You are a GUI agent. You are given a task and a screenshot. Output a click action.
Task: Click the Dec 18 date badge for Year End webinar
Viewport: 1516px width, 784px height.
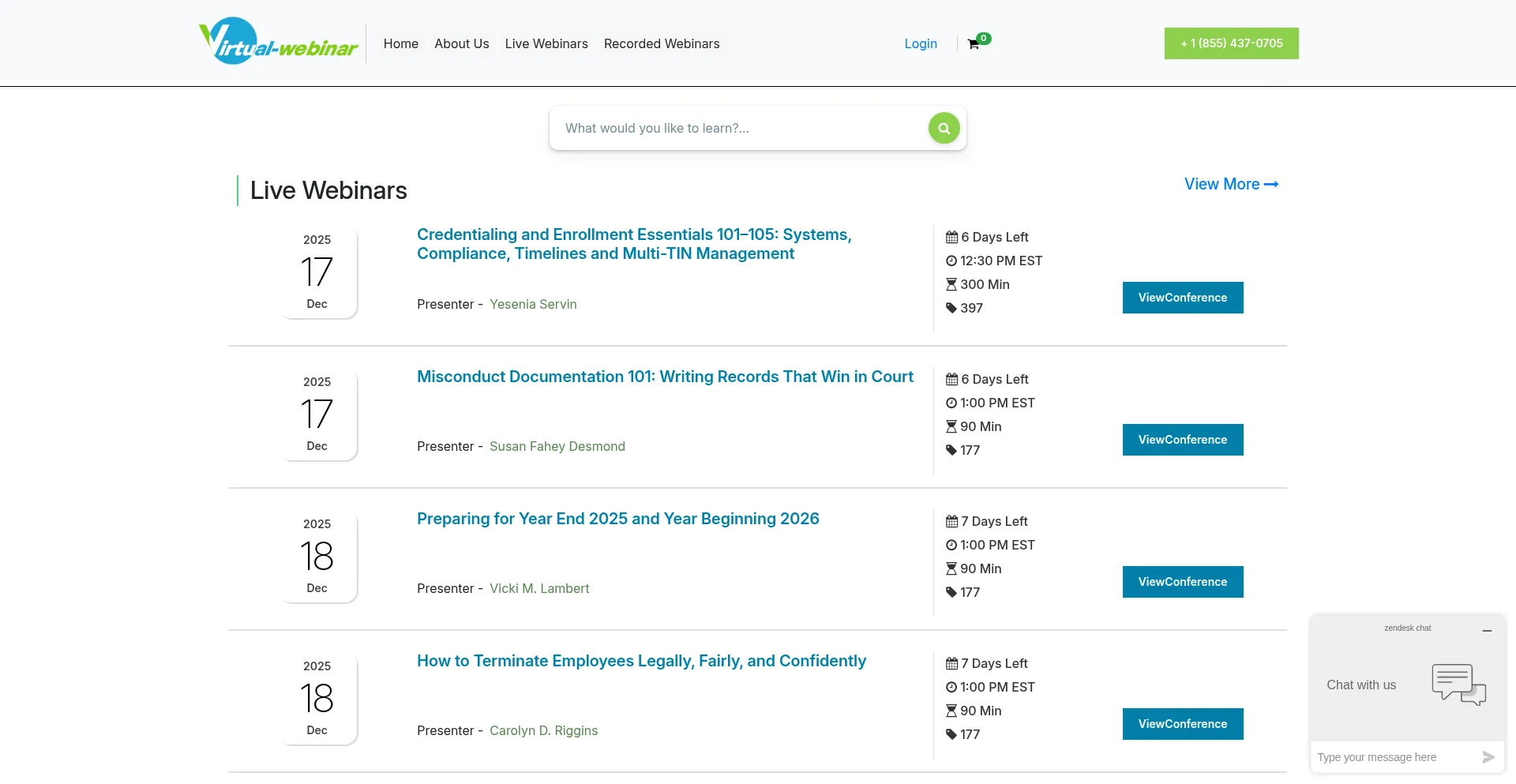[317, 557]
